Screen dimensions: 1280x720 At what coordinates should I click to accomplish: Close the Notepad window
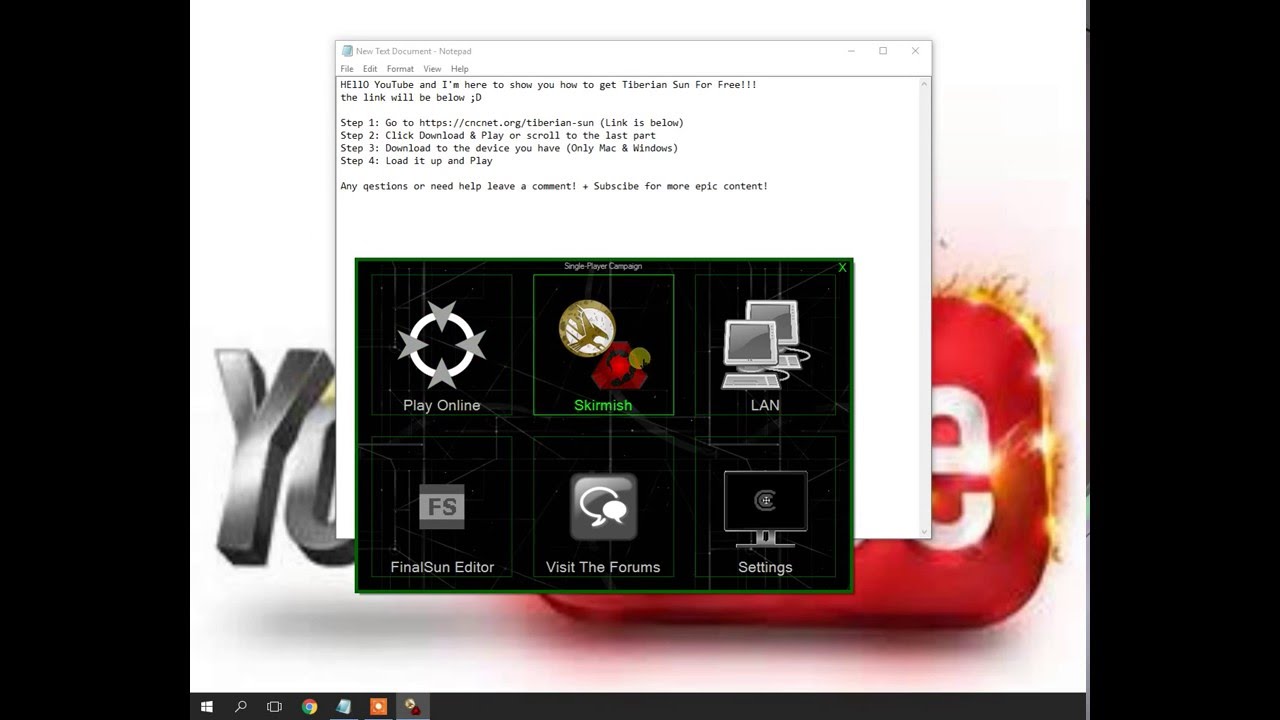(915, 51)
